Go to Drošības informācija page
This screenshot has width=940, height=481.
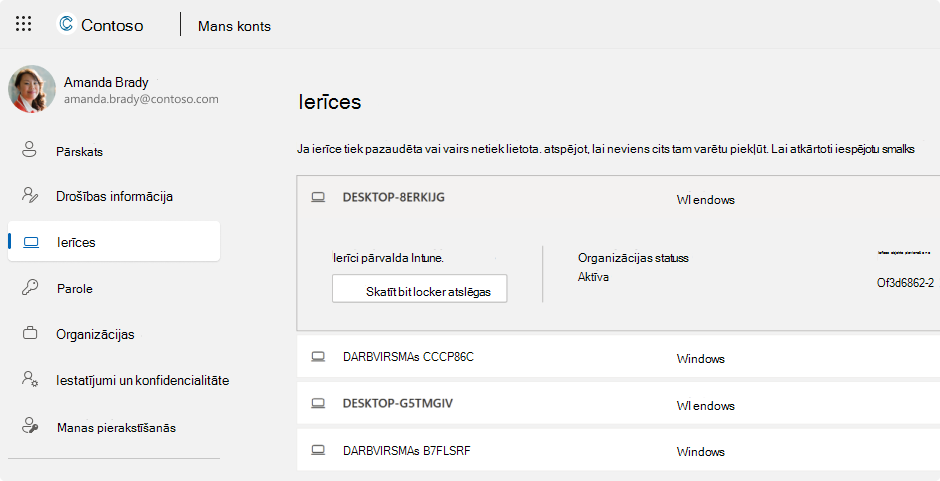pyautogui.click(x=114, y=196)
